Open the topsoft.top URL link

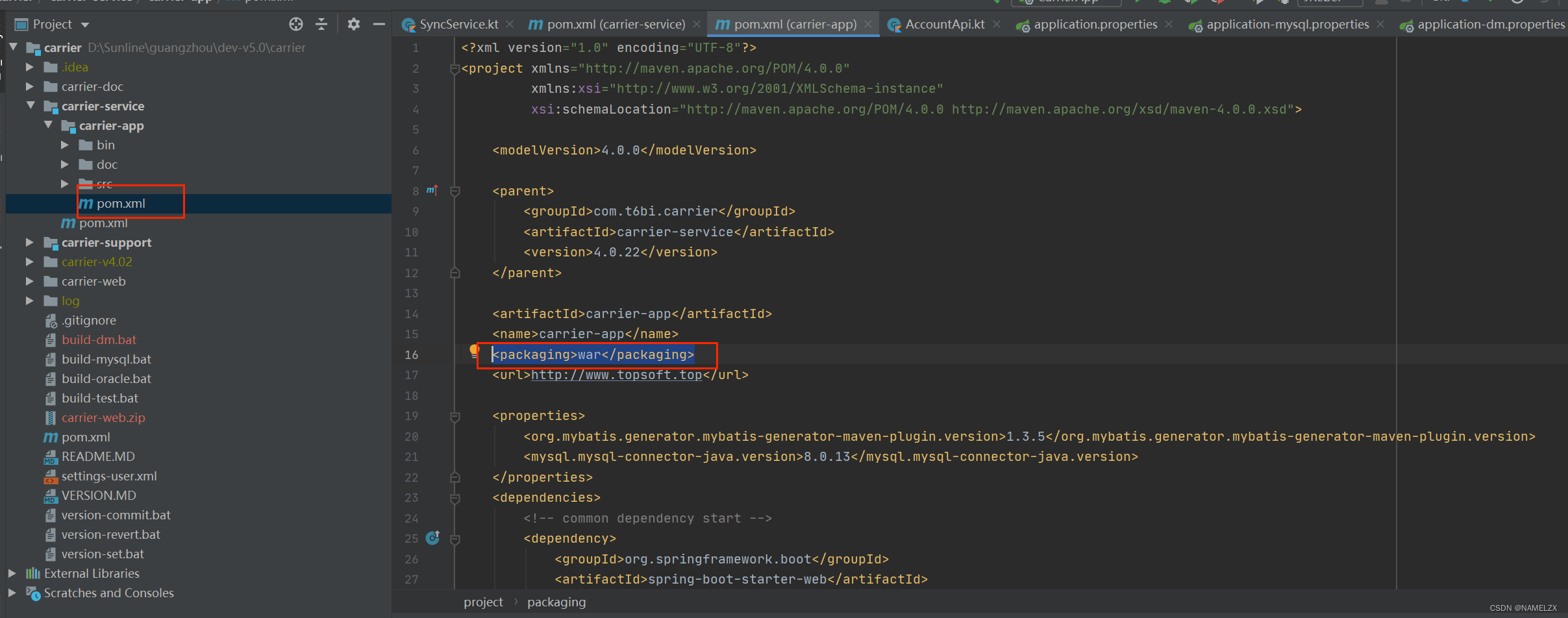point(616,375)
